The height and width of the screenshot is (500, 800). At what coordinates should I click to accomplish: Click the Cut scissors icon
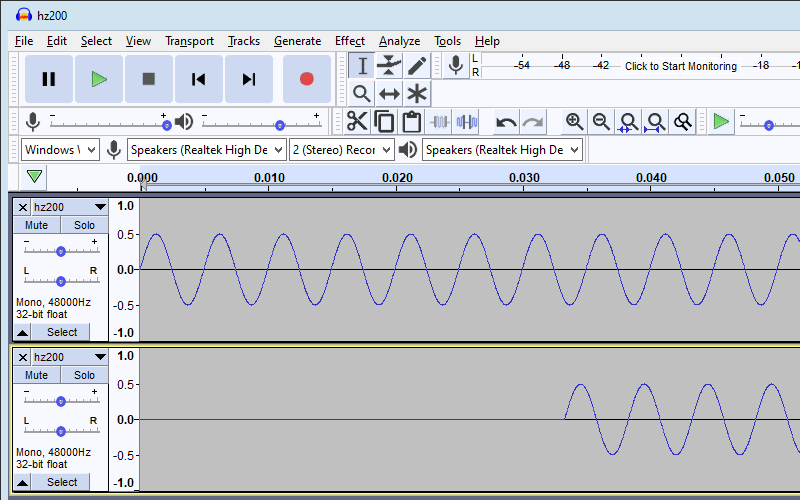point(357,122)
